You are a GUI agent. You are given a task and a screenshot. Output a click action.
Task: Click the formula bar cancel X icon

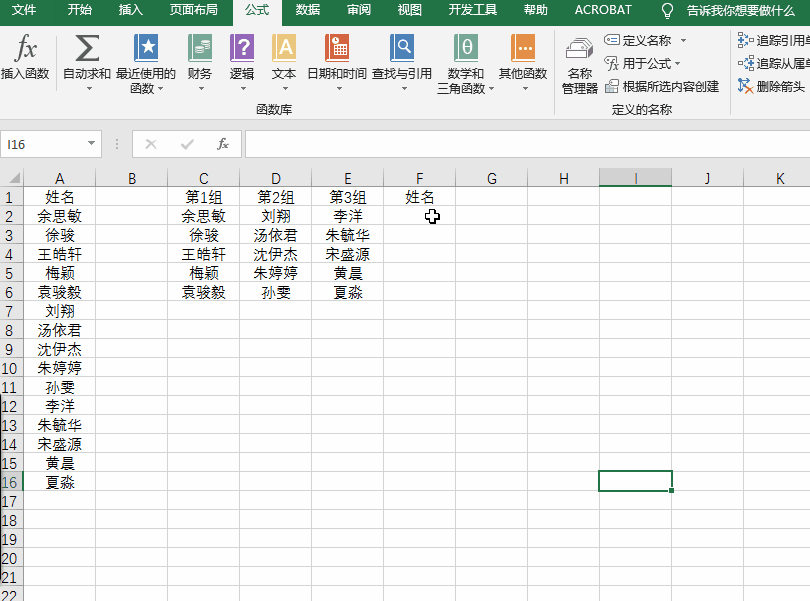pos(151,144)
